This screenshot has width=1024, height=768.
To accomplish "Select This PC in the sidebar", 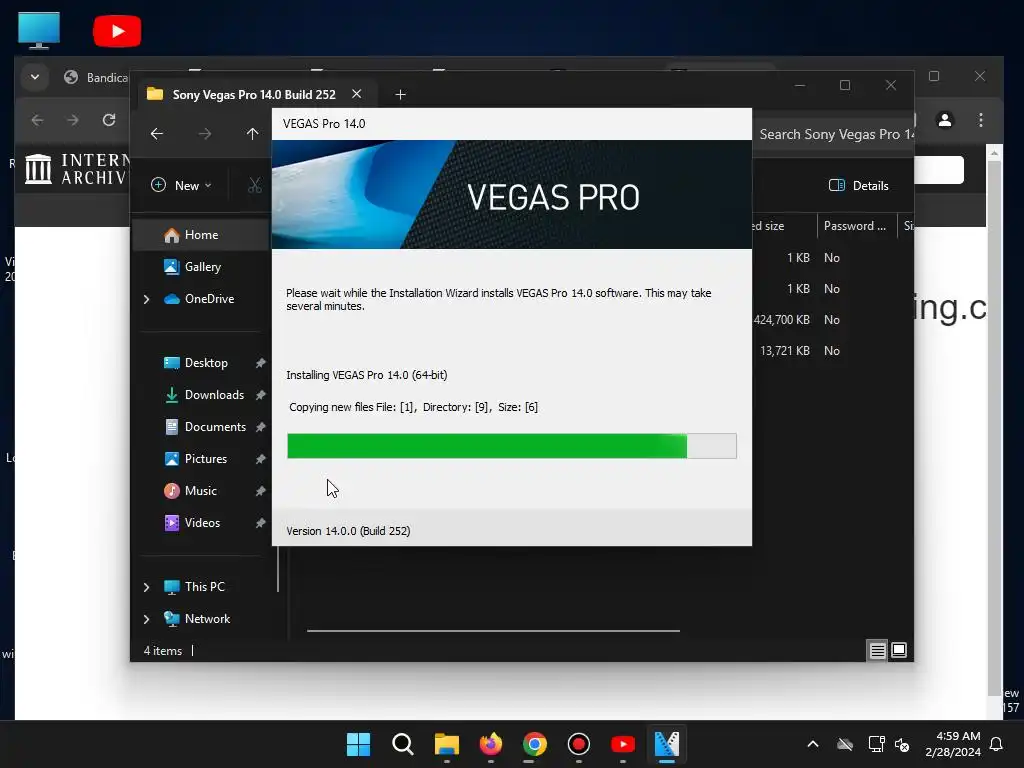I will point(204,587).
